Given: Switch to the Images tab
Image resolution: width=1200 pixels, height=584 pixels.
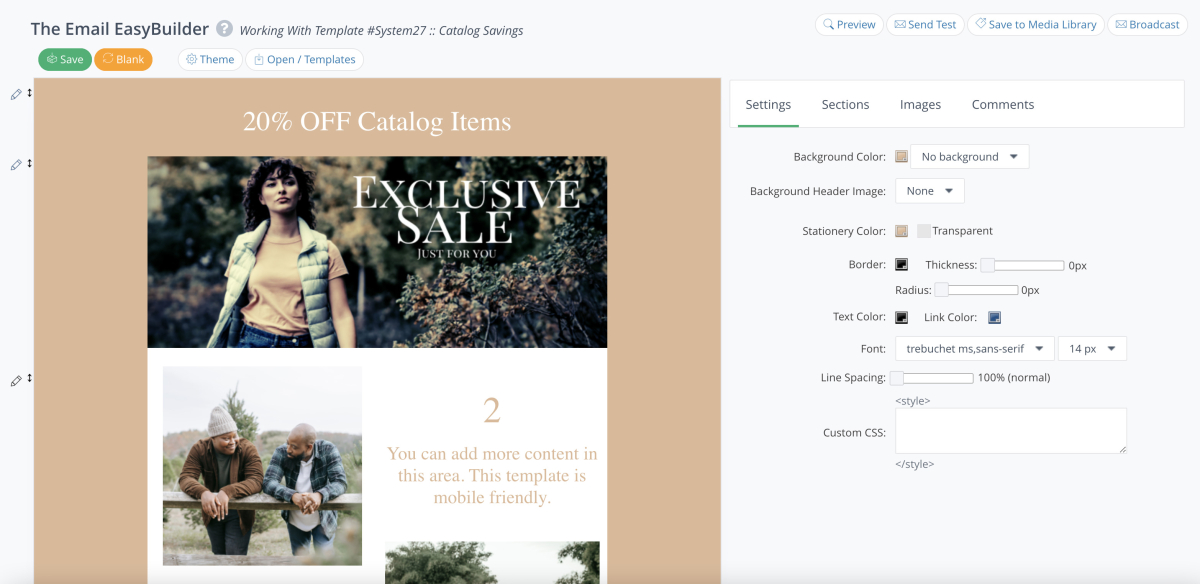Looking at the screenshot, I should click(920, 105).
